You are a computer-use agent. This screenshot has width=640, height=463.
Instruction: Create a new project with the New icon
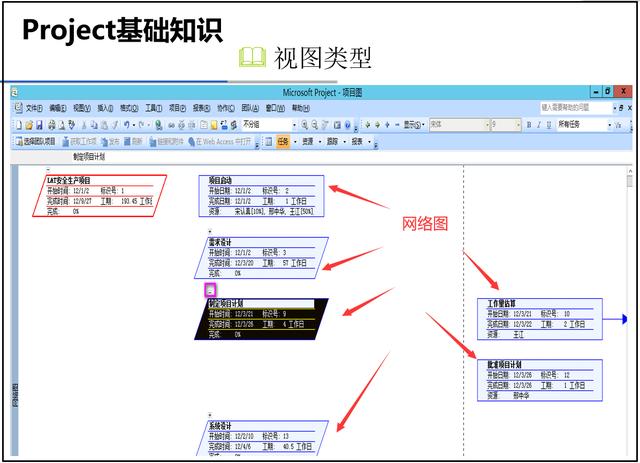click(x=18, y=125)
